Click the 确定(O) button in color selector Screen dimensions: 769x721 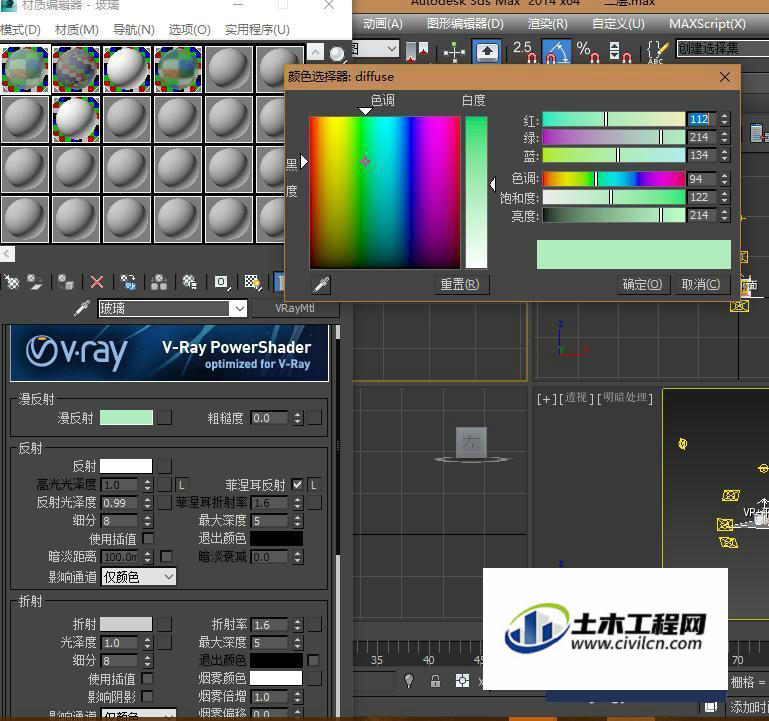pos(642,284)
